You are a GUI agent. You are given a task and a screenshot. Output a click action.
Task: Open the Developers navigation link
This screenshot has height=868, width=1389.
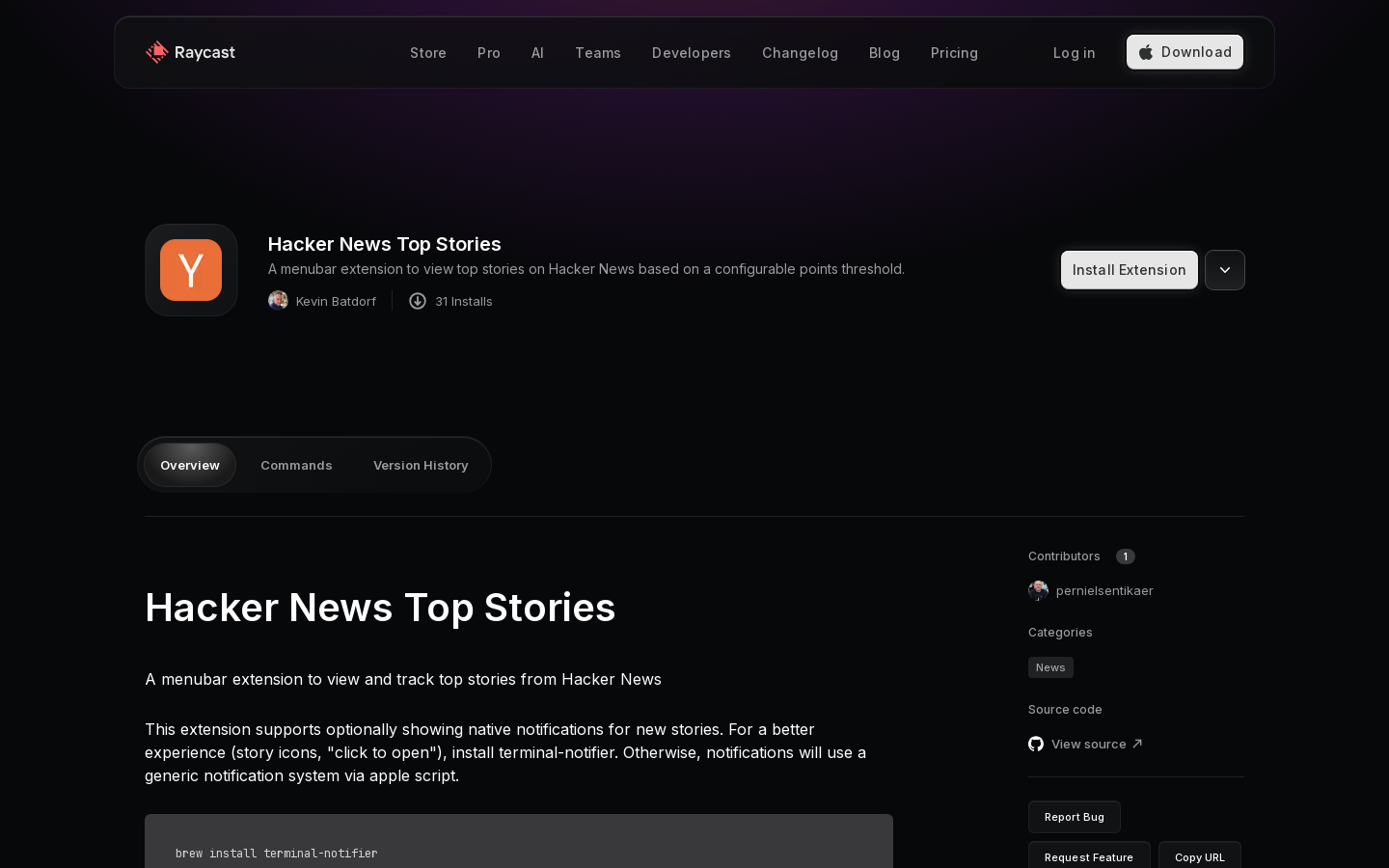coord(692,53)
